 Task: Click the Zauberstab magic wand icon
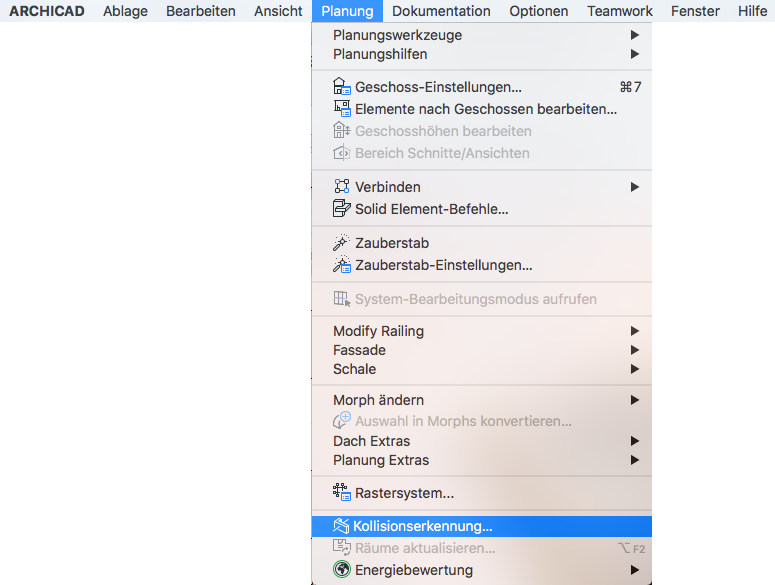(341, 243)
